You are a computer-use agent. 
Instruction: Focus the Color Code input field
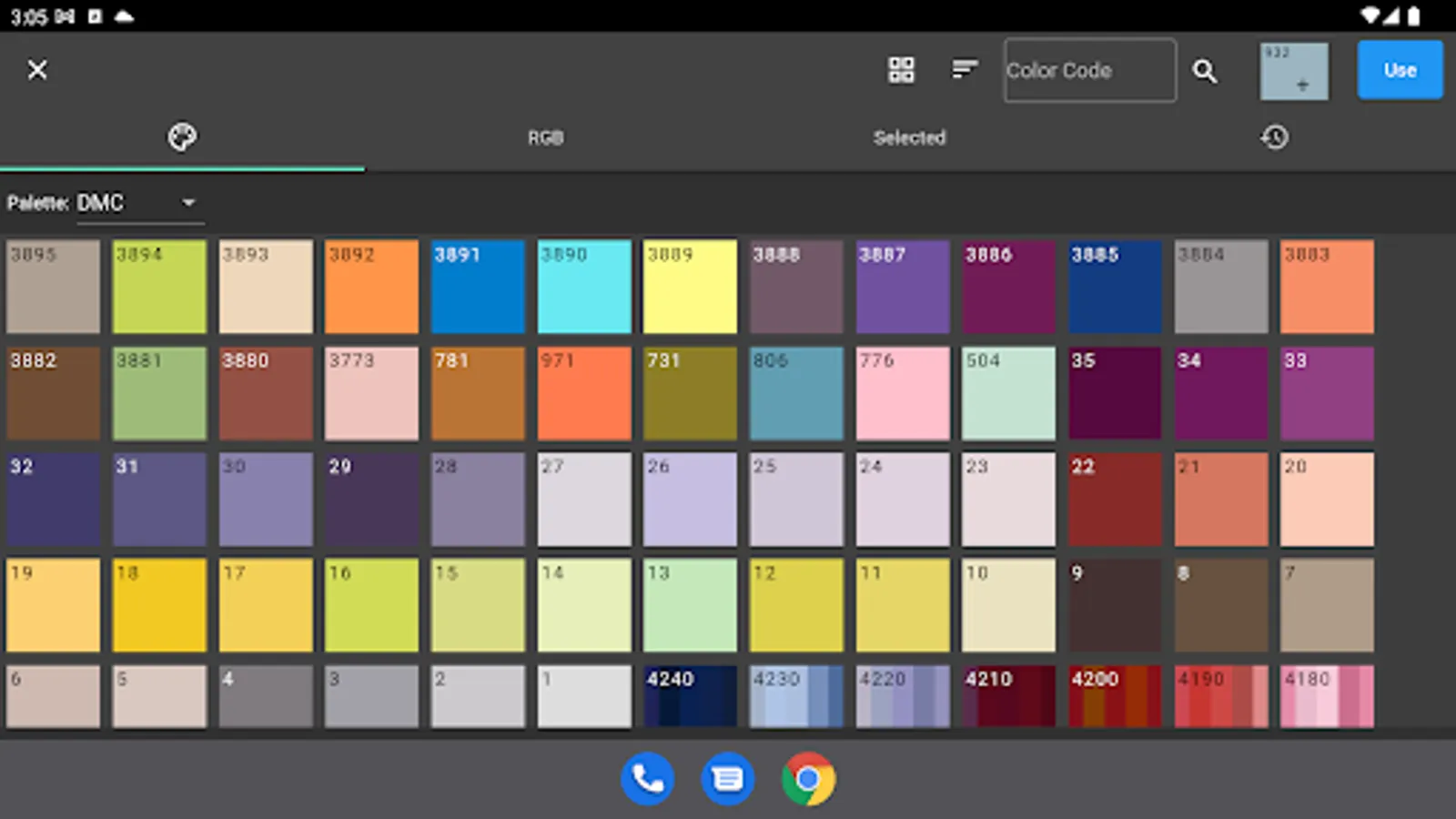[1089, 70]
